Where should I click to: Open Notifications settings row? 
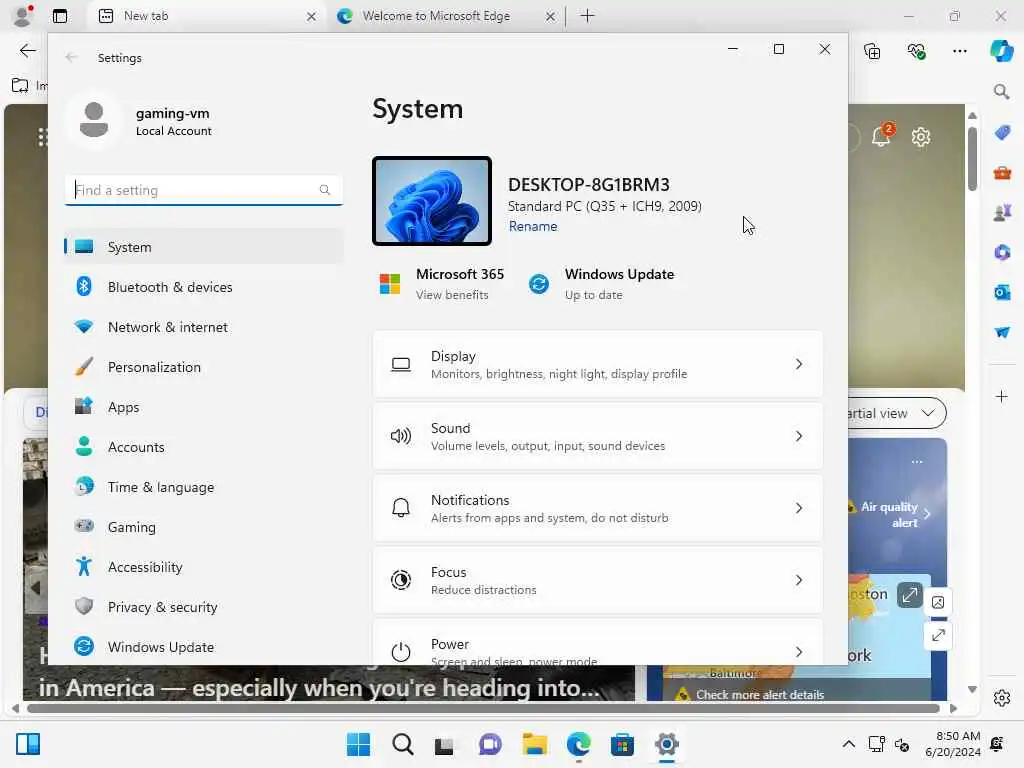coord(598,508)
